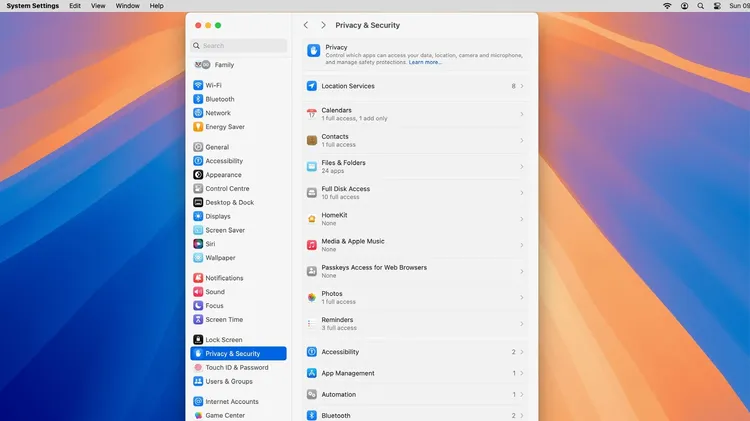Open Control Centre in the menu bar
Viewport: 750px width, 421px height.
coord(717,6)
